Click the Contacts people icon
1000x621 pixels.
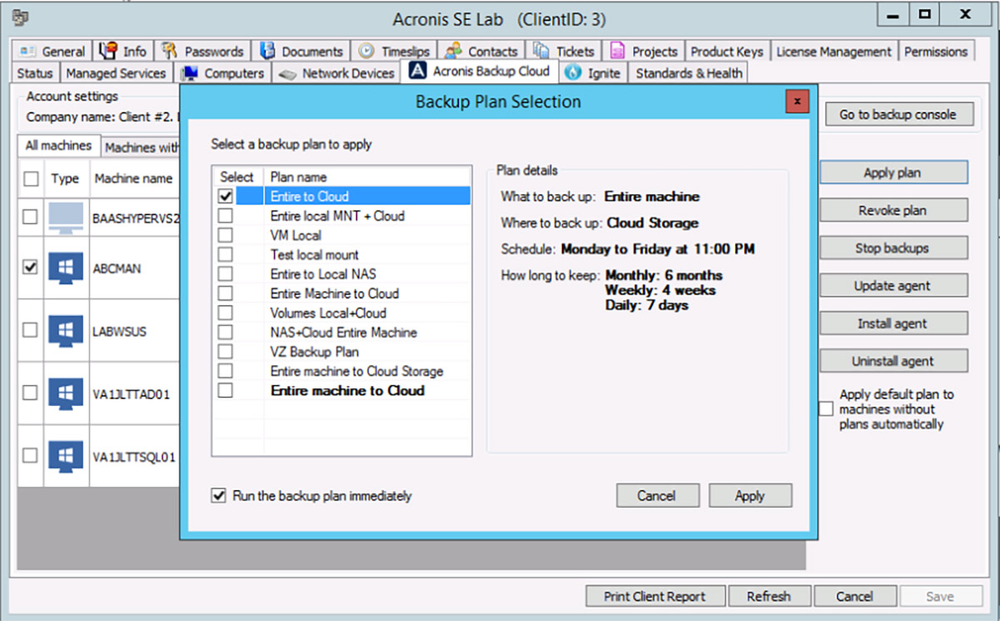[453, 51]
